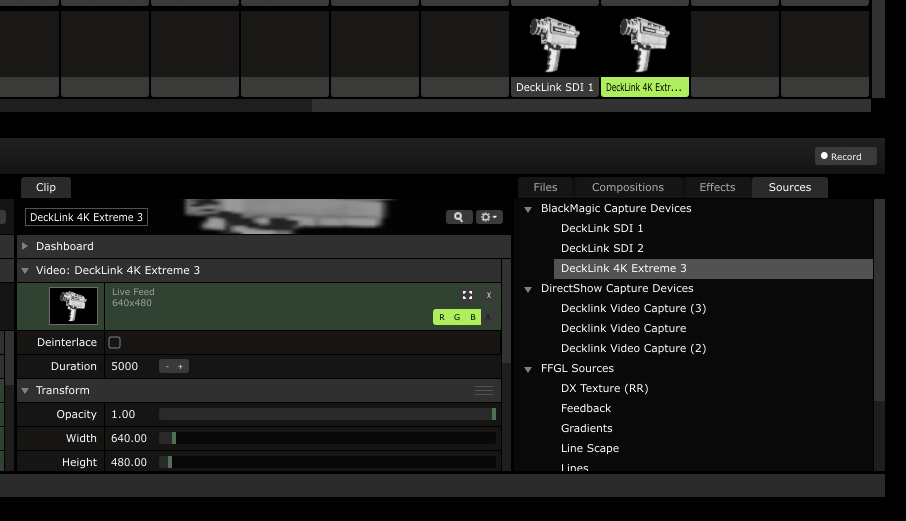Click the search magnifier icon in Clip panel

pos(458,217)
